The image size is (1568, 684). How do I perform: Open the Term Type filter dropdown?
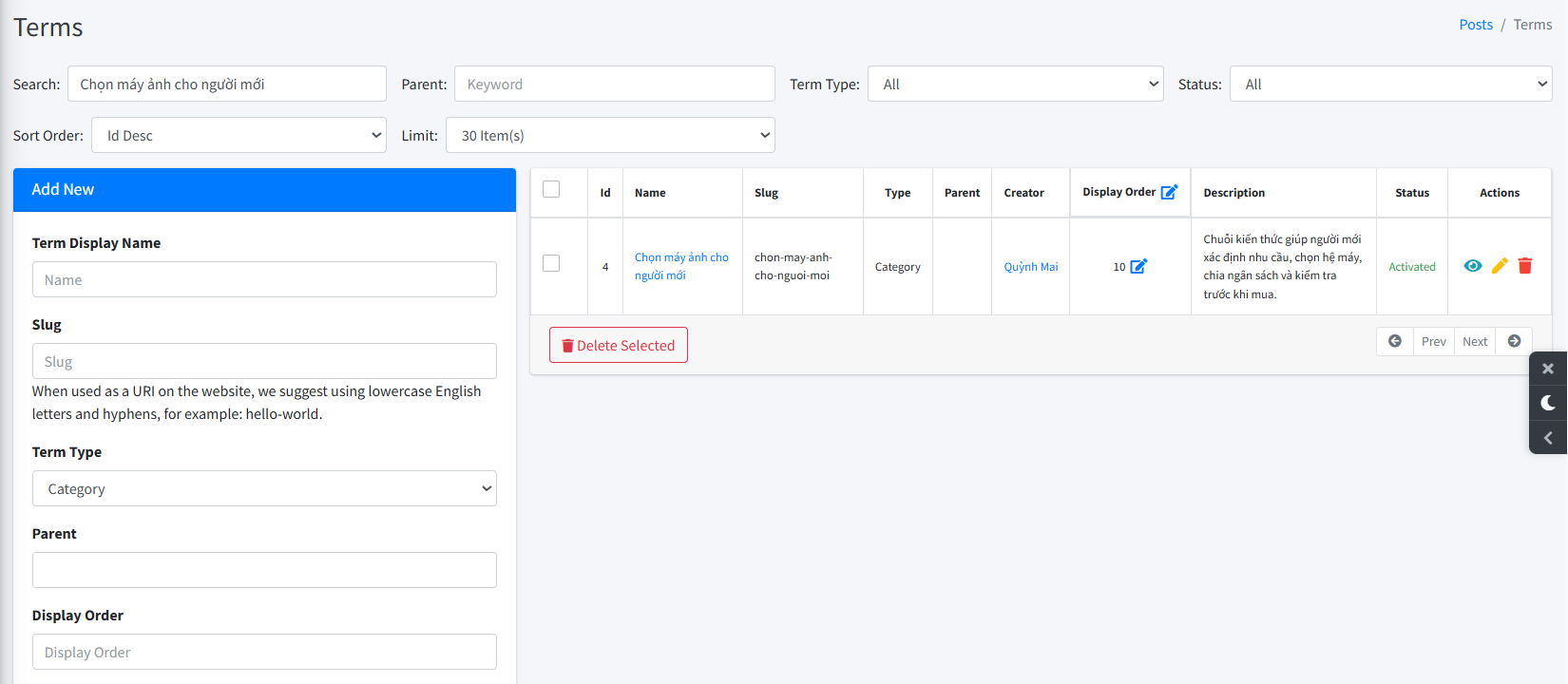pos(1016,84)
